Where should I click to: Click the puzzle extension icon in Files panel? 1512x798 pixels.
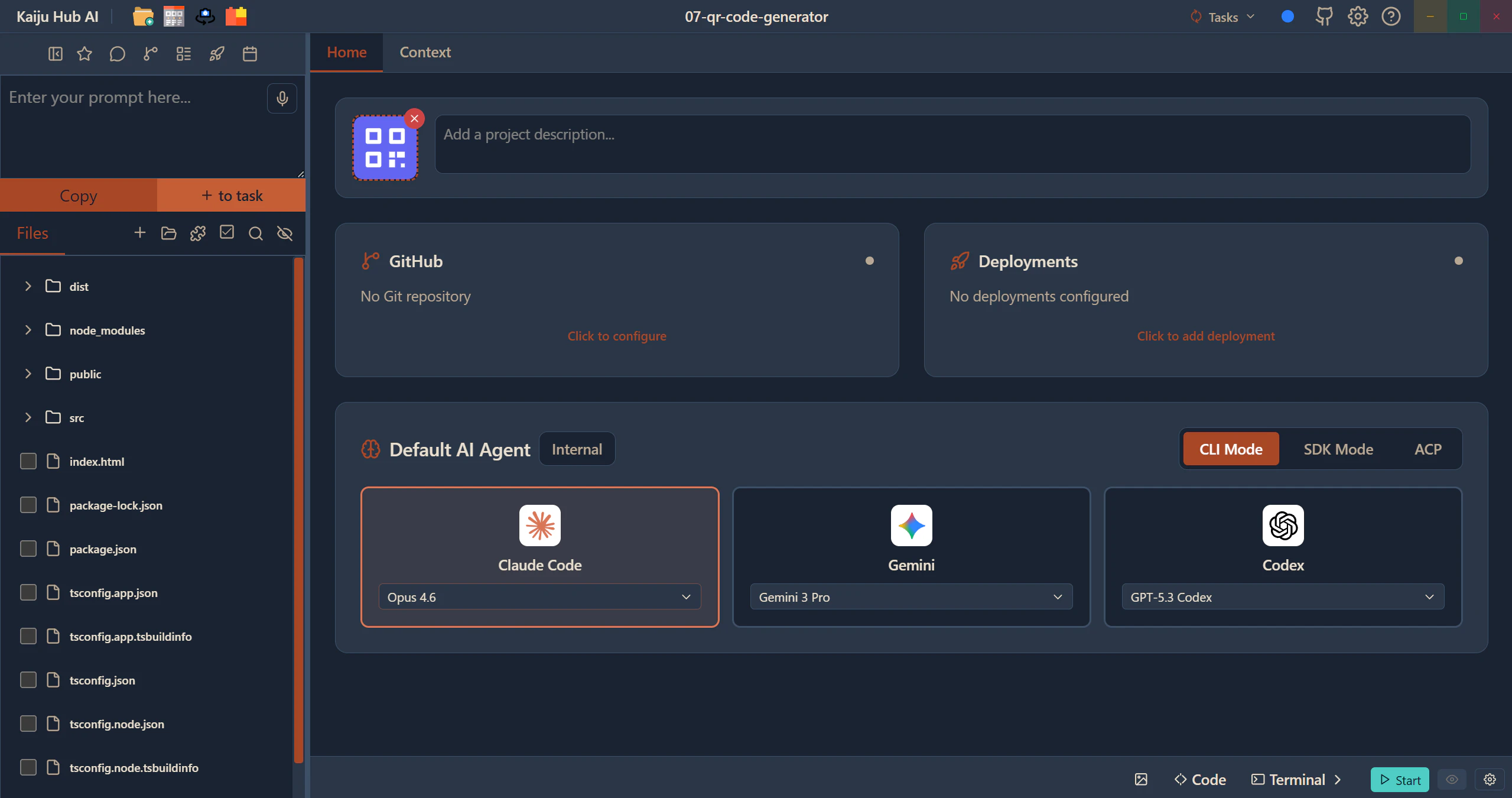[x=197, y=233]
